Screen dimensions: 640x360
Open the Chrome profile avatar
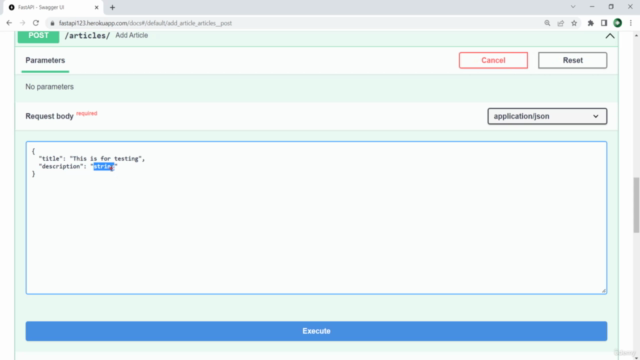click(618, 23)
